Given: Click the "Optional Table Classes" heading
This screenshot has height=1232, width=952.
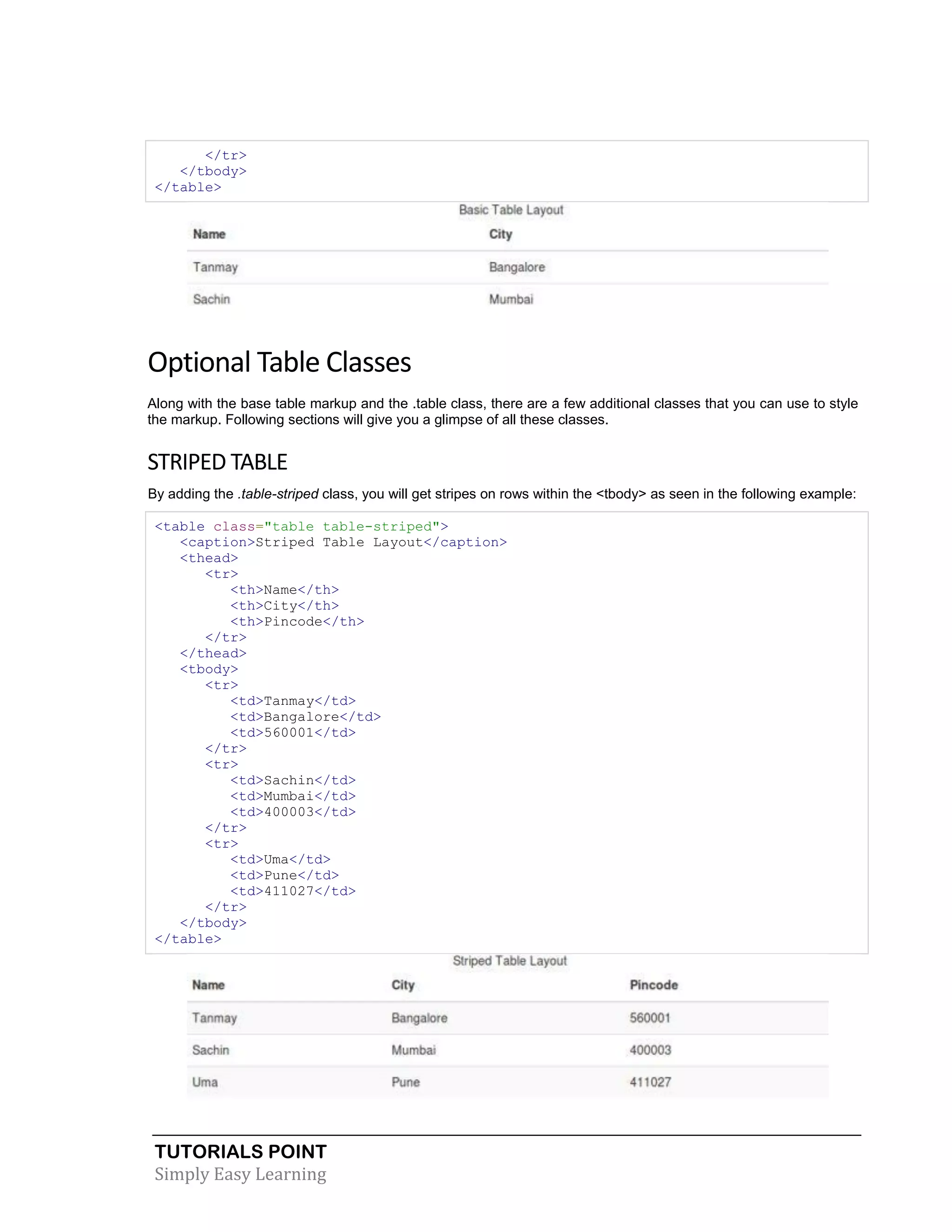Looking at the screenshot, I should click(x=279, y=363).
